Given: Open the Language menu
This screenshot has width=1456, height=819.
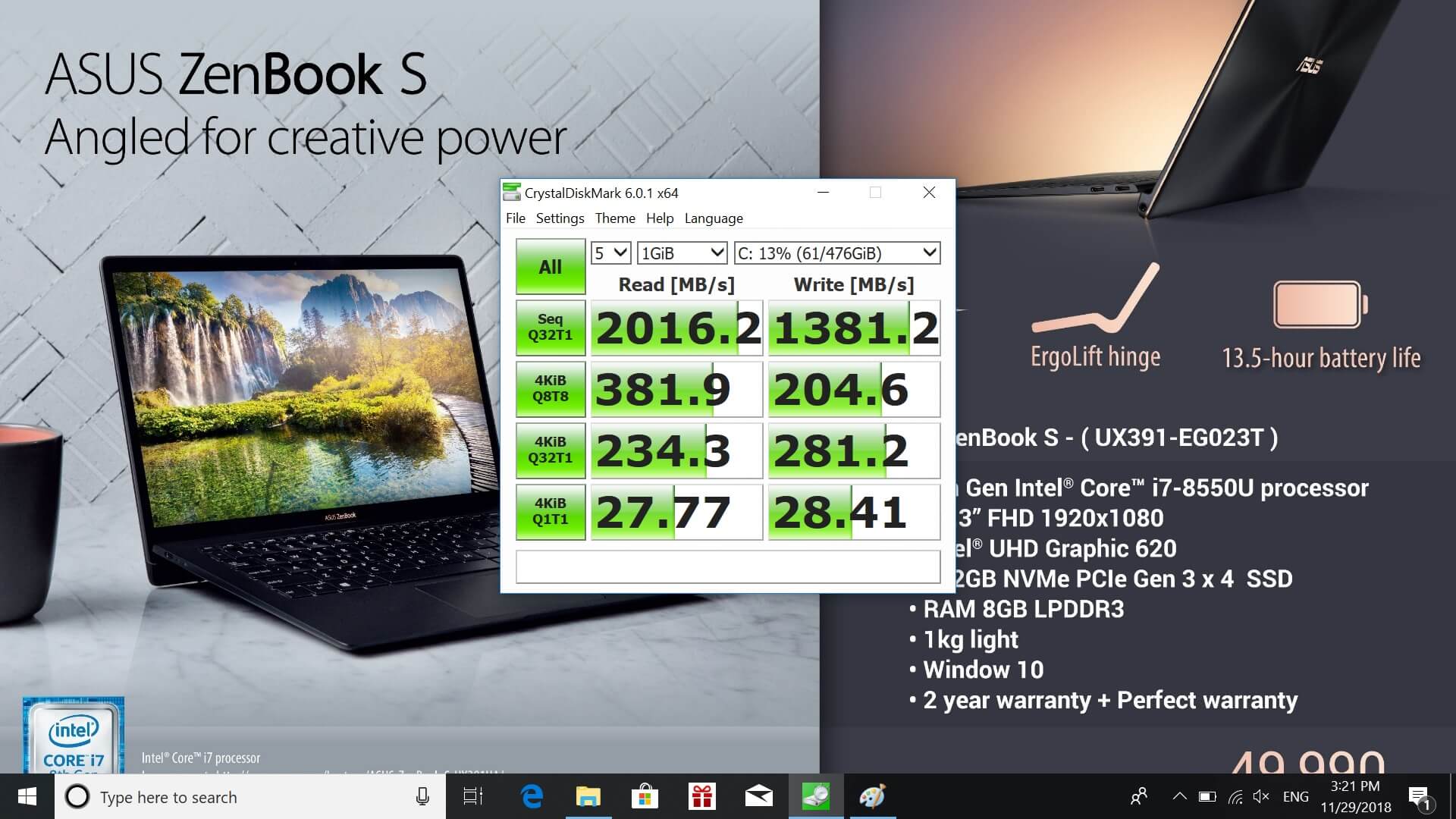Looking at the screenshot, I should [714, 218].
